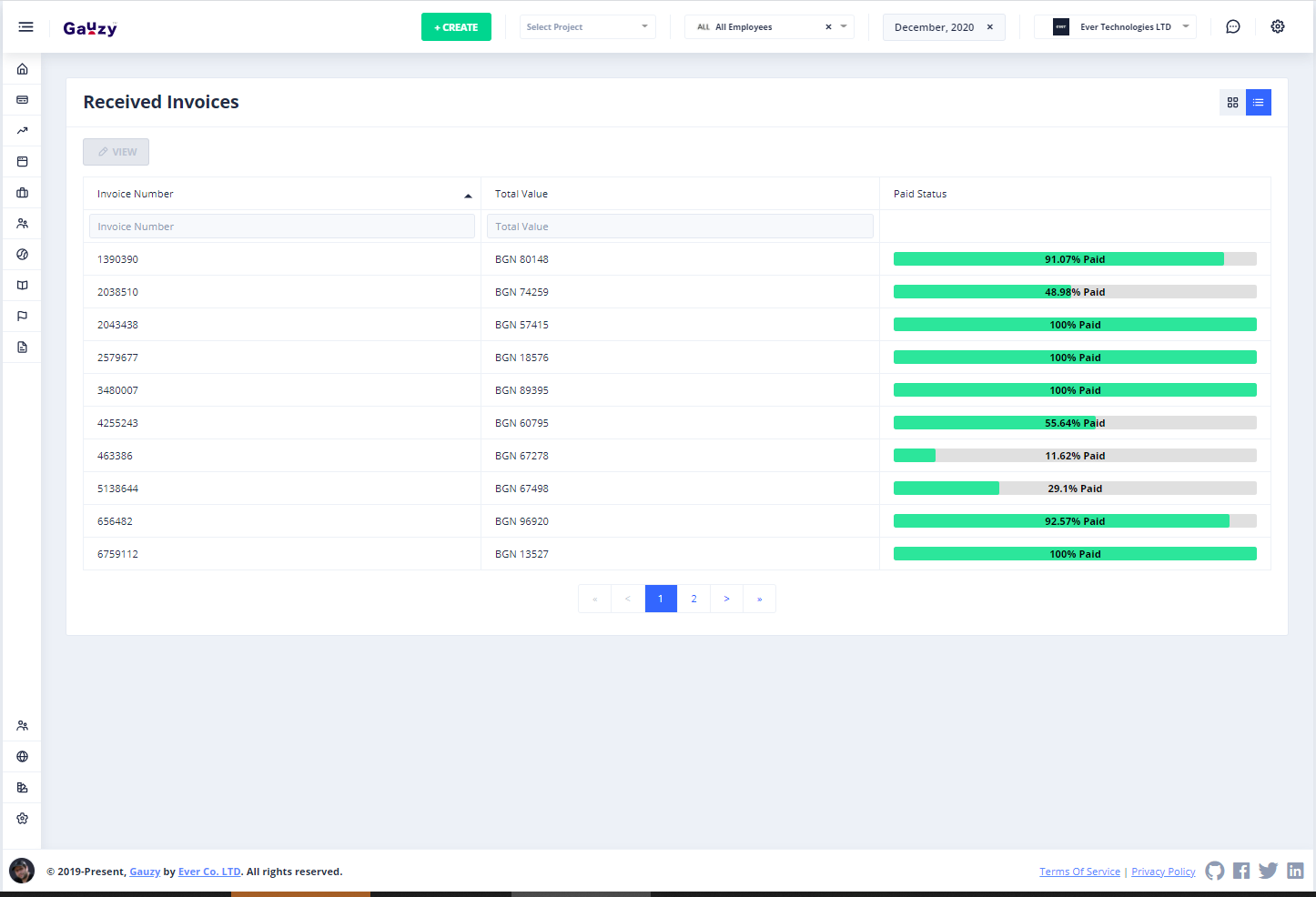Open settings gear icon in top bar
Image resolution: width=1316 pixels, height=897 pixels.
(x=1278, y=27)
